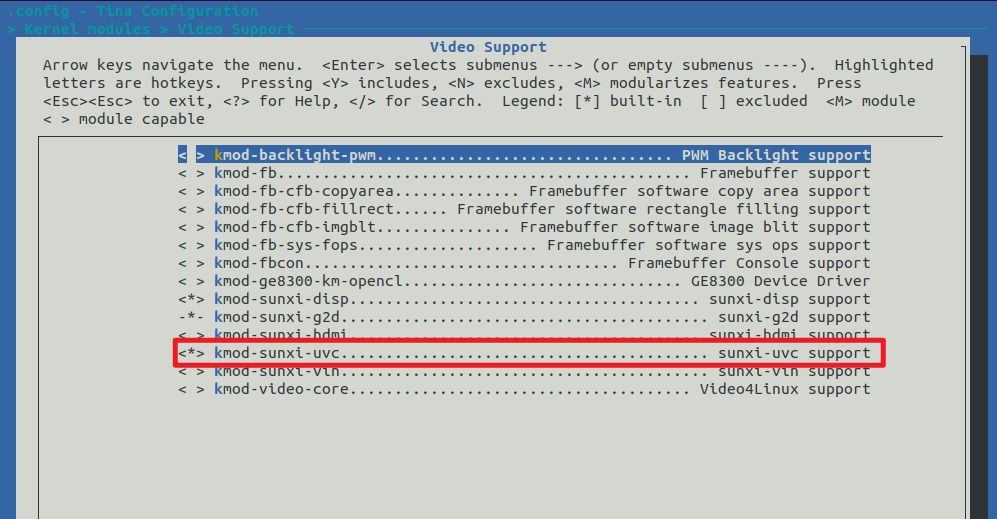Click the Video Support dialog title

[x=488, y=47]
